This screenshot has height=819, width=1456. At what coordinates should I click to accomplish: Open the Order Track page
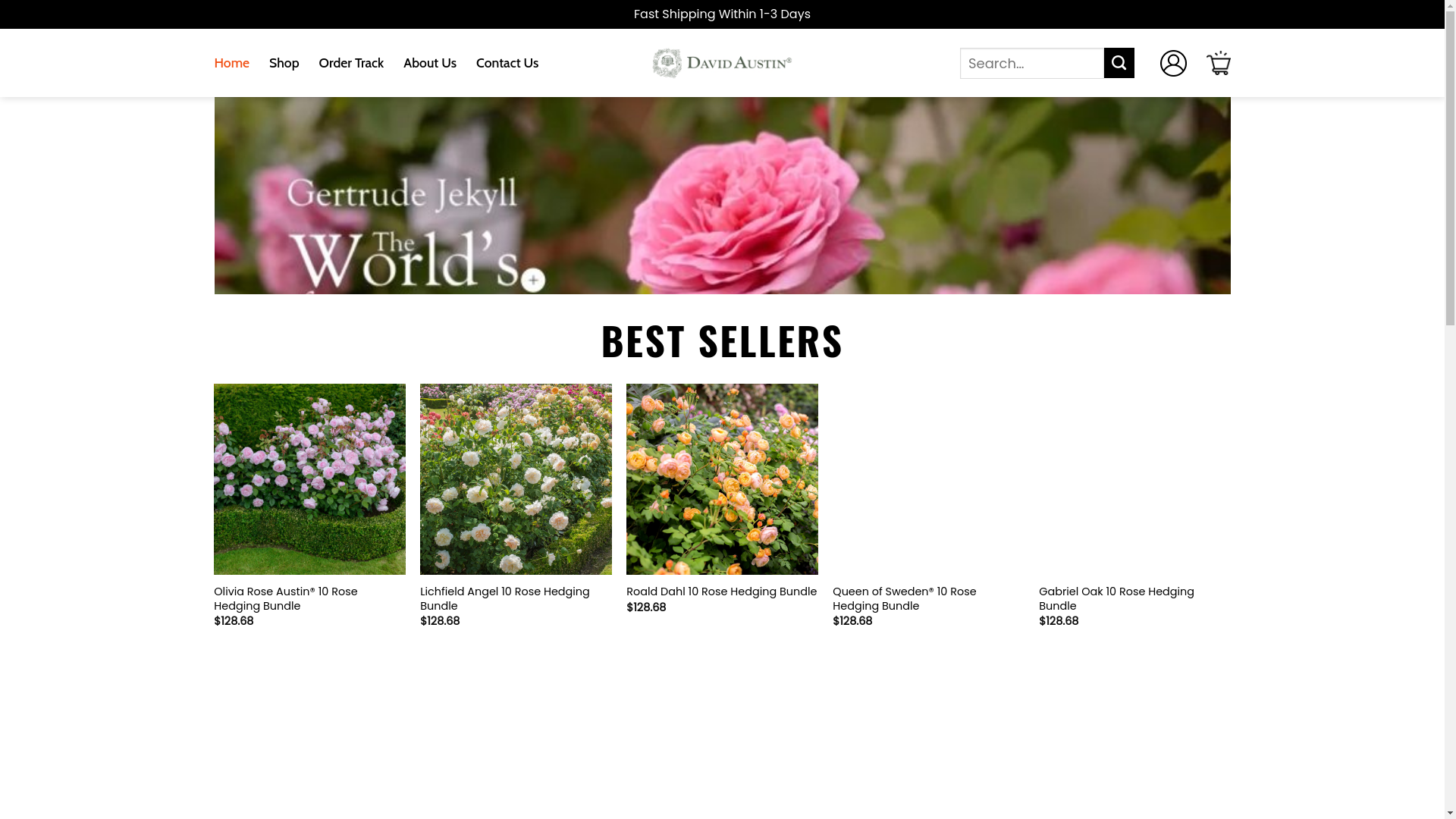point(351,63)
